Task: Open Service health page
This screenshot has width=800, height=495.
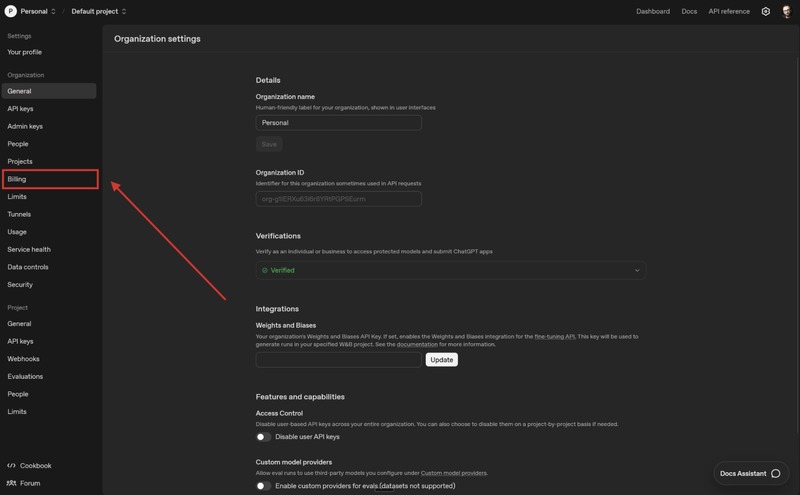Action: [29, 250]
